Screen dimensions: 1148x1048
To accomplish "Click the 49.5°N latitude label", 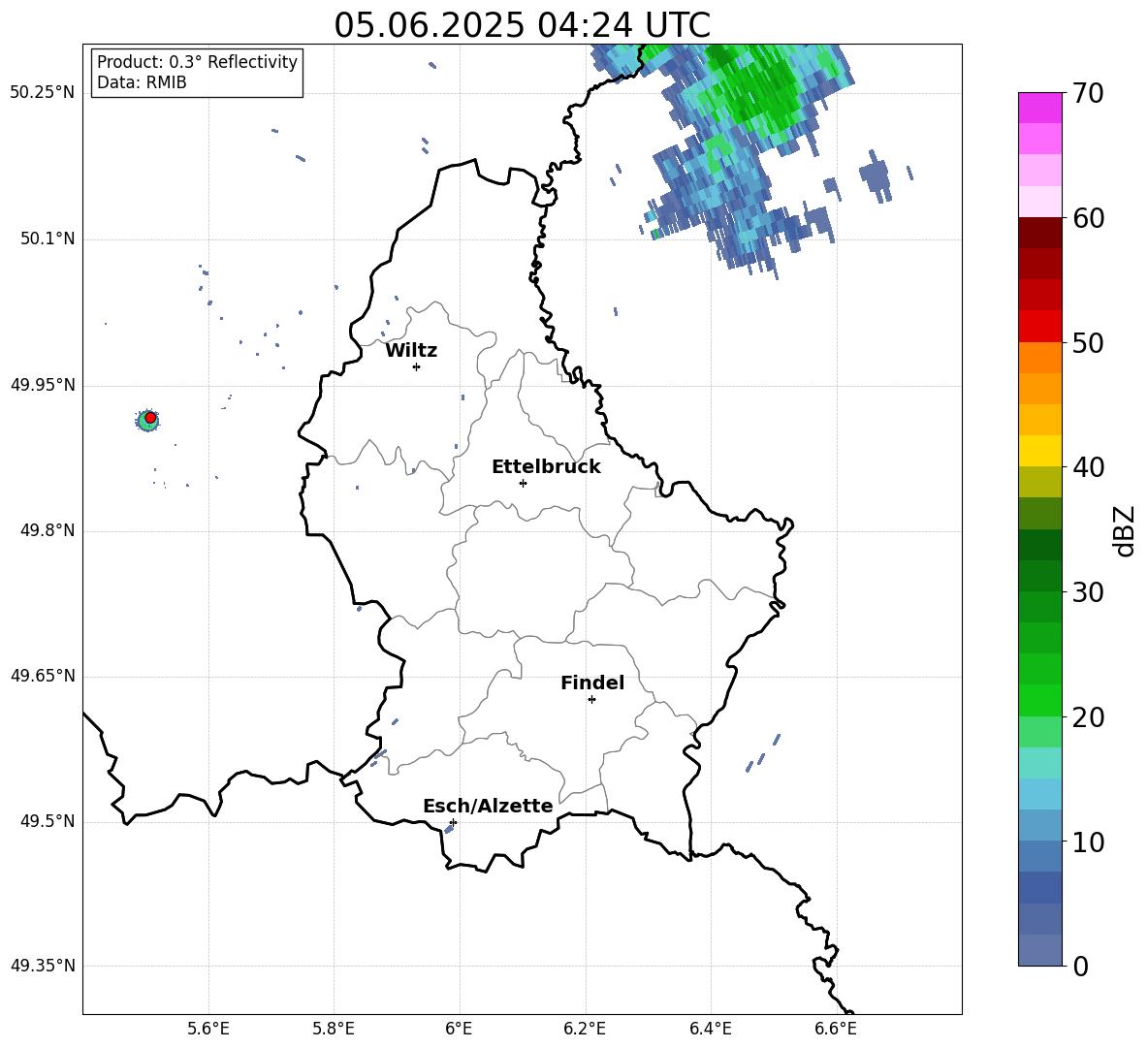I will (x=47, y=821).
